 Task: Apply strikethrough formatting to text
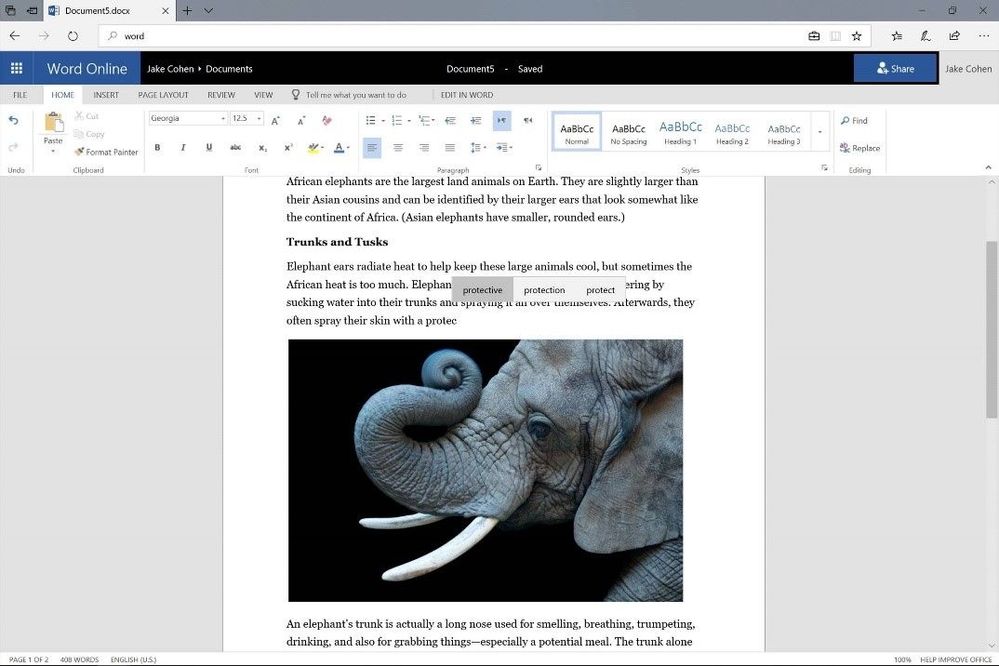(x=235, y=148)
